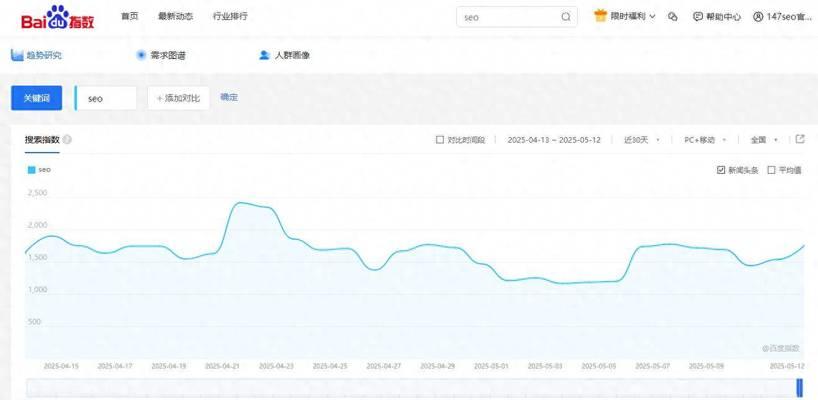Click the 2025-05-09 axis date
Screen dimensions: 818x400
click(706, 366)
